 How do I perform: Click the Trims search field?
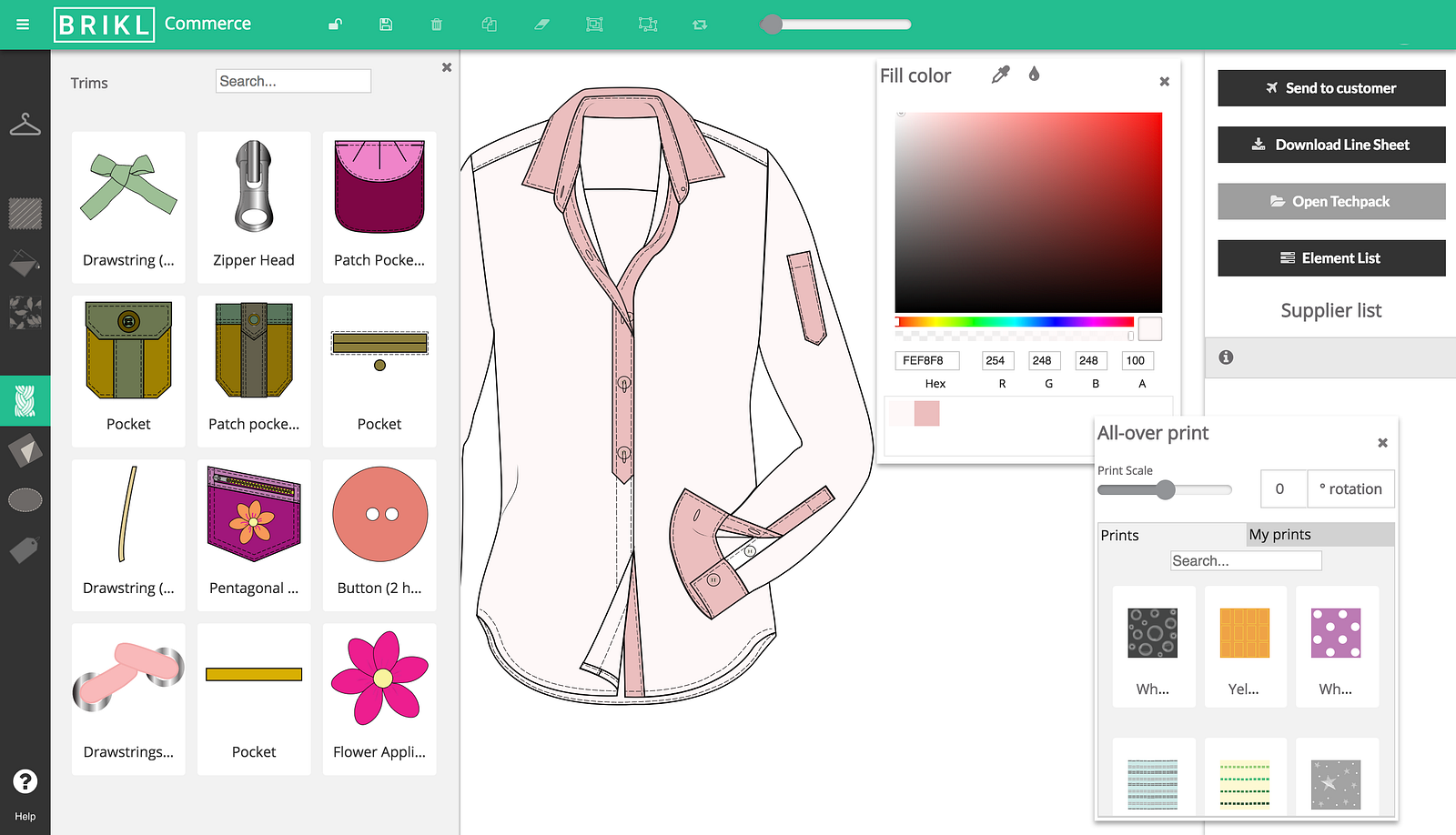point(293,81)
